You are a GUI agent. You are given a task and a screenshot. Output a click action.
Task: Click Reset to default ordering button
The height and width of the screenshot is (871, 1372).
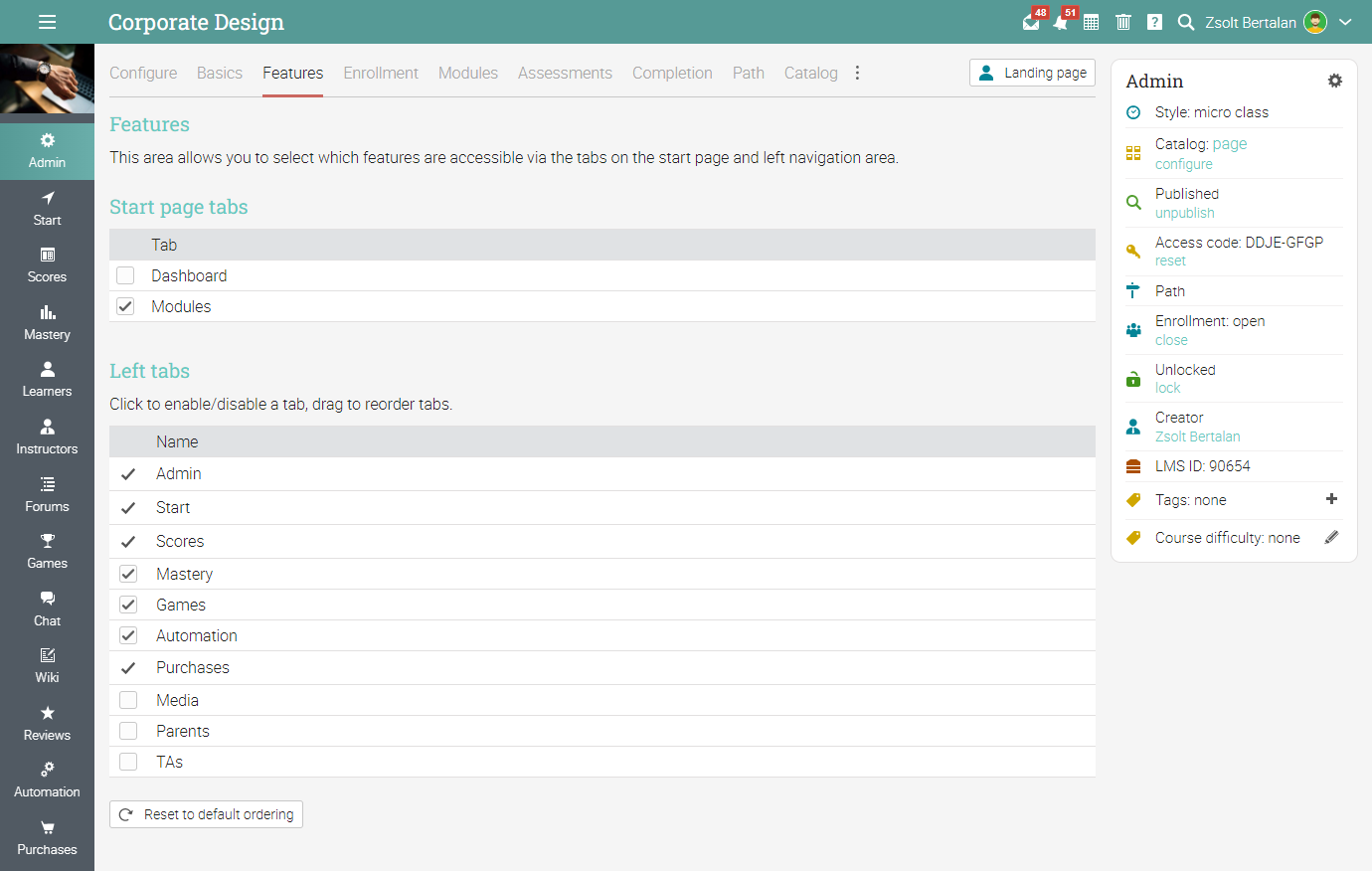click(x=206, y=814)
